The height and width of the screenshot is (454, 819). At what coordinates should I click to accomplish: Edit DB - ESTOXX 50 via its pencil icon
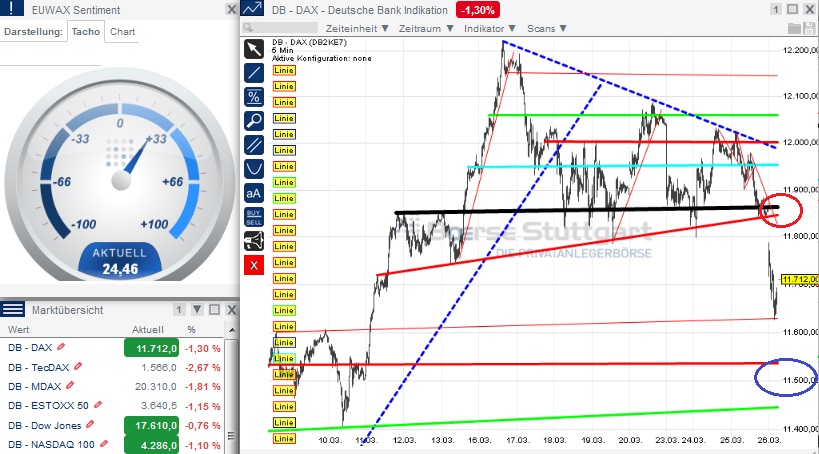click(98, 405)
